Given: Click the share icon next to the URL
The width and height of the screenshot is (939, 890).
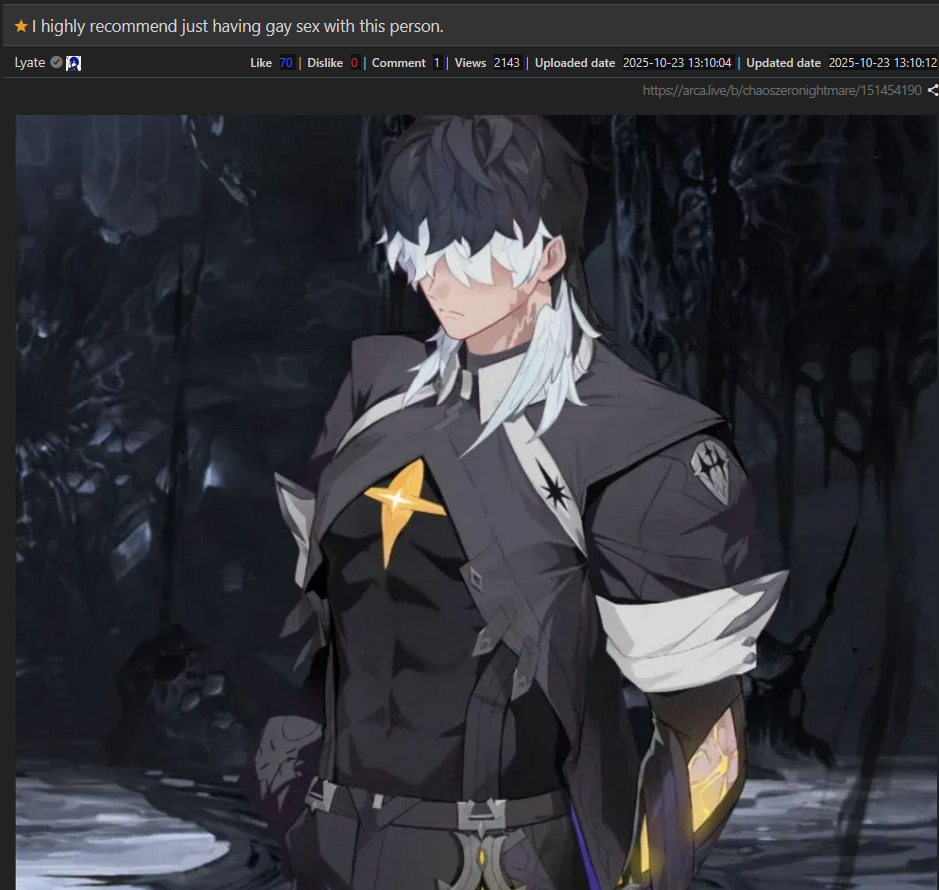Looking at the screenshot, I should pos(933,90).
